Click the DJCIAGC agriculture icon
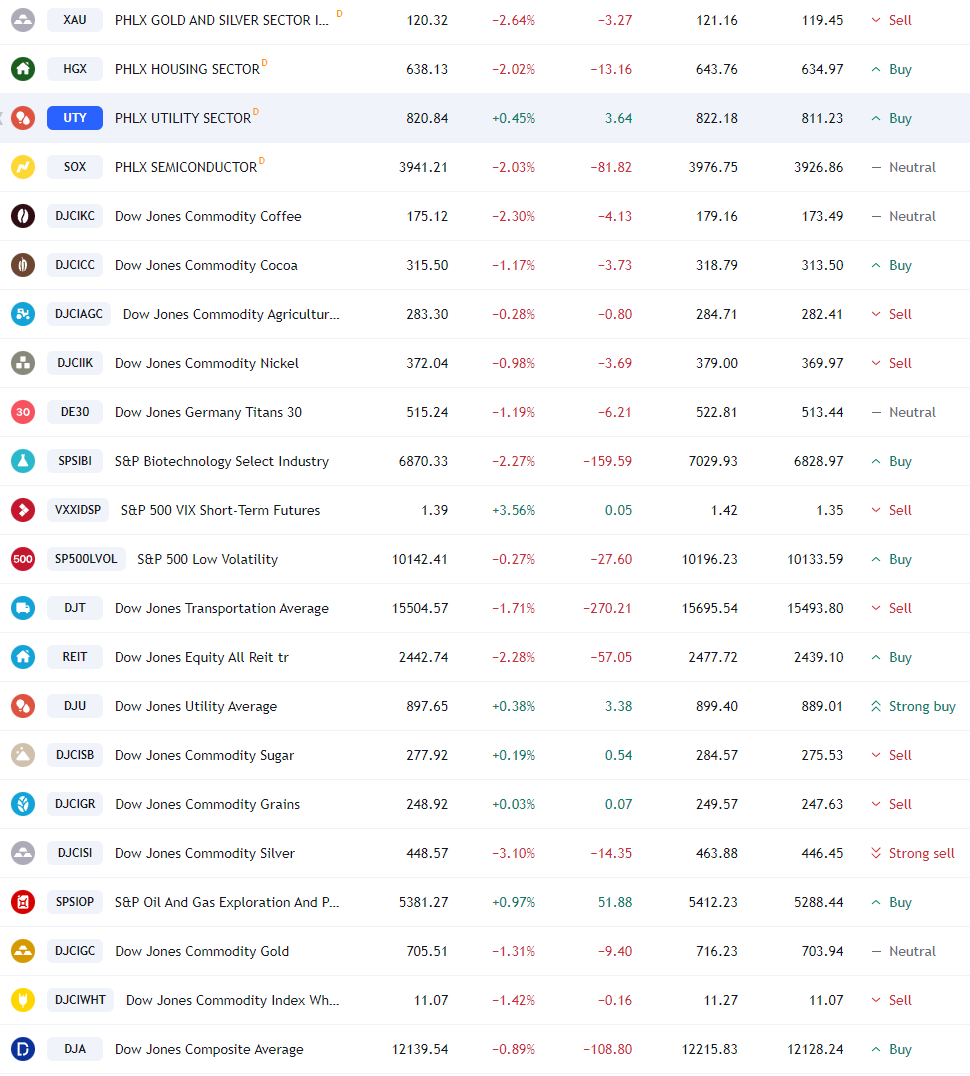This screenshot has height=1076, width=970. (23, 314)
